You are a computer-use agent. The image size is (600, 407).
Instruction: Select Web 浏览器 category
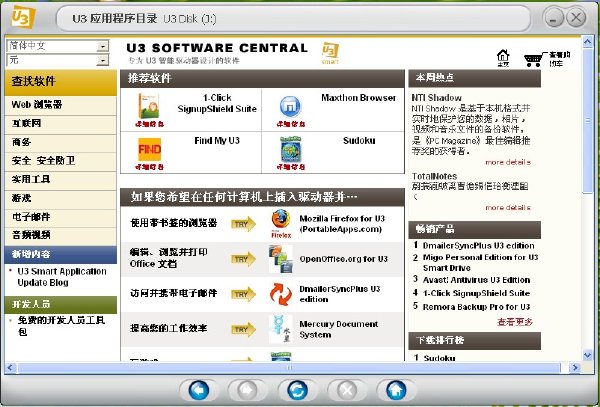coord(60,105)
